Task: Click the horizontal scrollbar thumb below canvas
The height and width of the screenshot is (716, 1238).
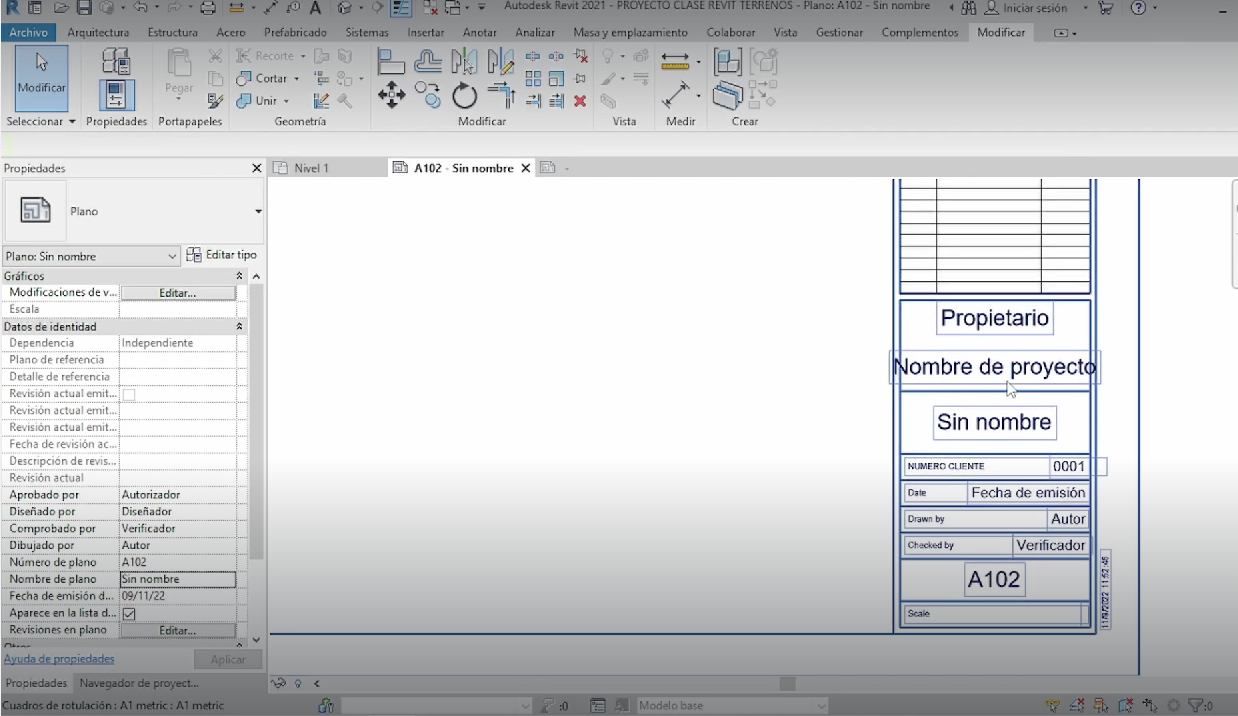Action: pos(788,684)
